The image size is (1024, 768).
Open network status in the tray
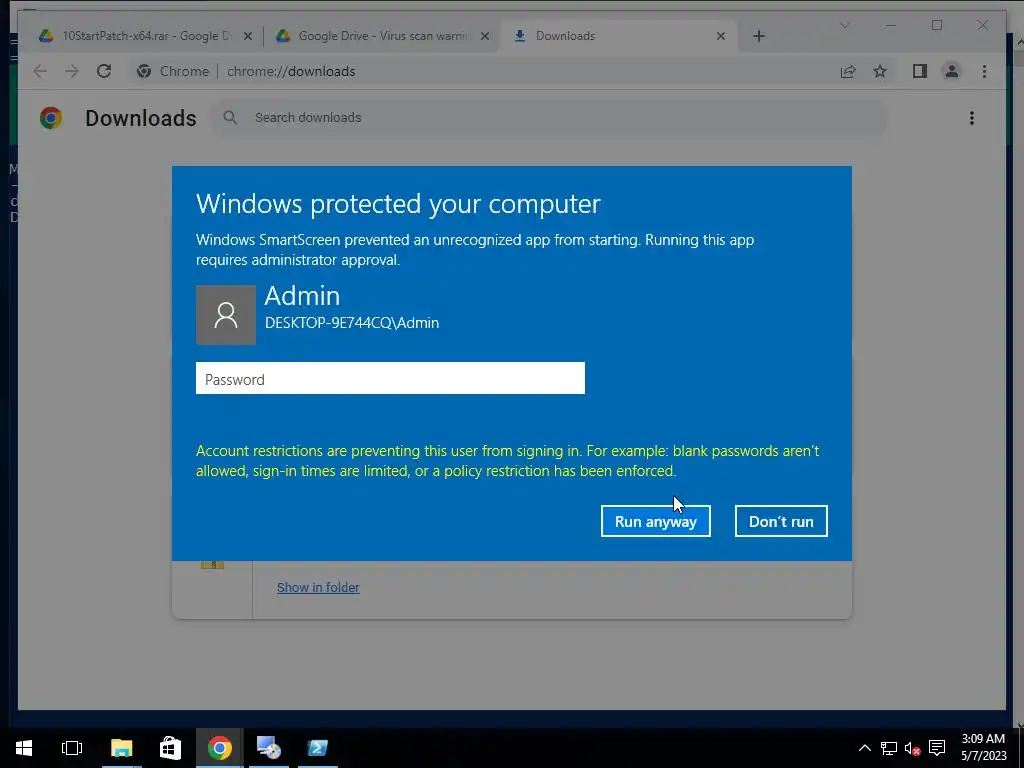[888, 748]
